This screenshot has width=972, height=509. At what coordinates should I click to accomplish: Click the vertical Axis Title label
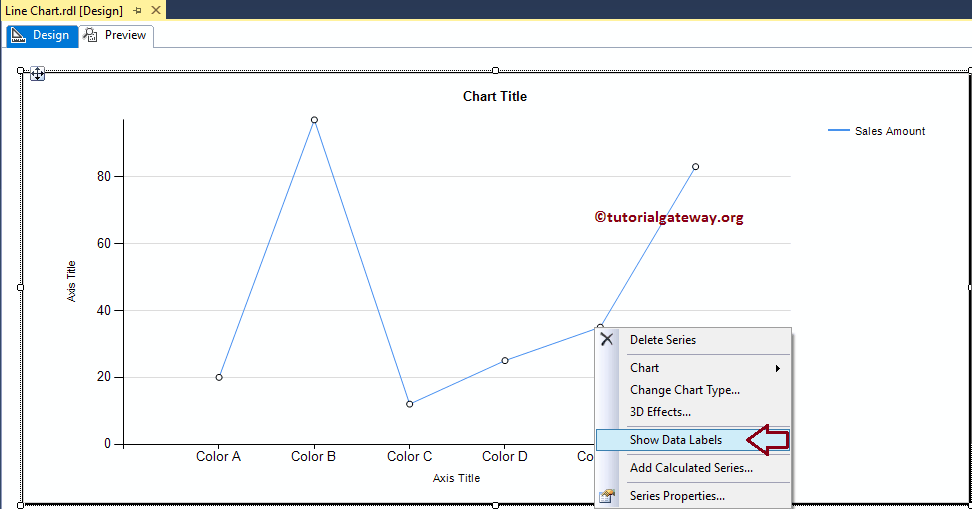(71, 281)
